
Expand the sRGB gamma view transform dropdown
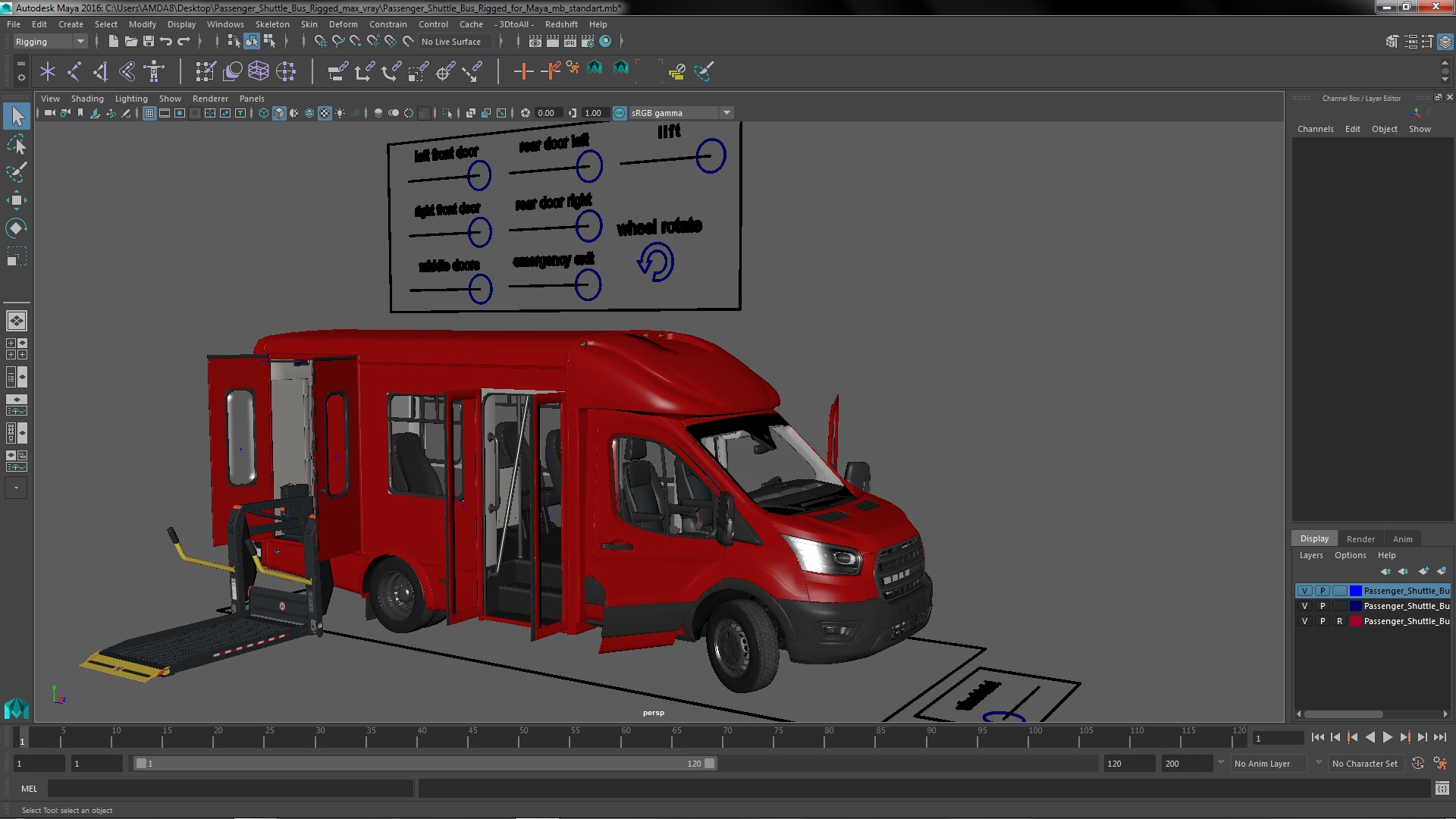[x=726, y=113]
